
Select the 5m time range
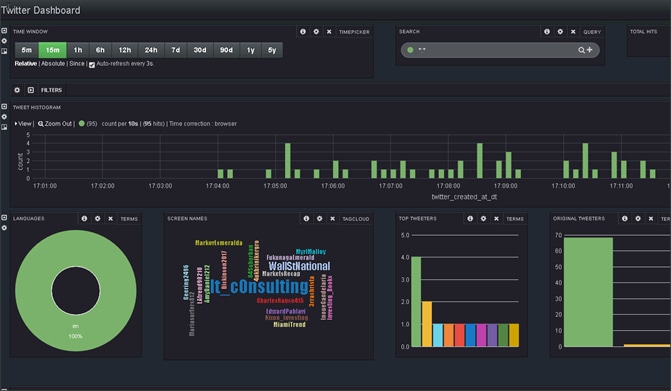pyautogui.click(x=27, y=50)
